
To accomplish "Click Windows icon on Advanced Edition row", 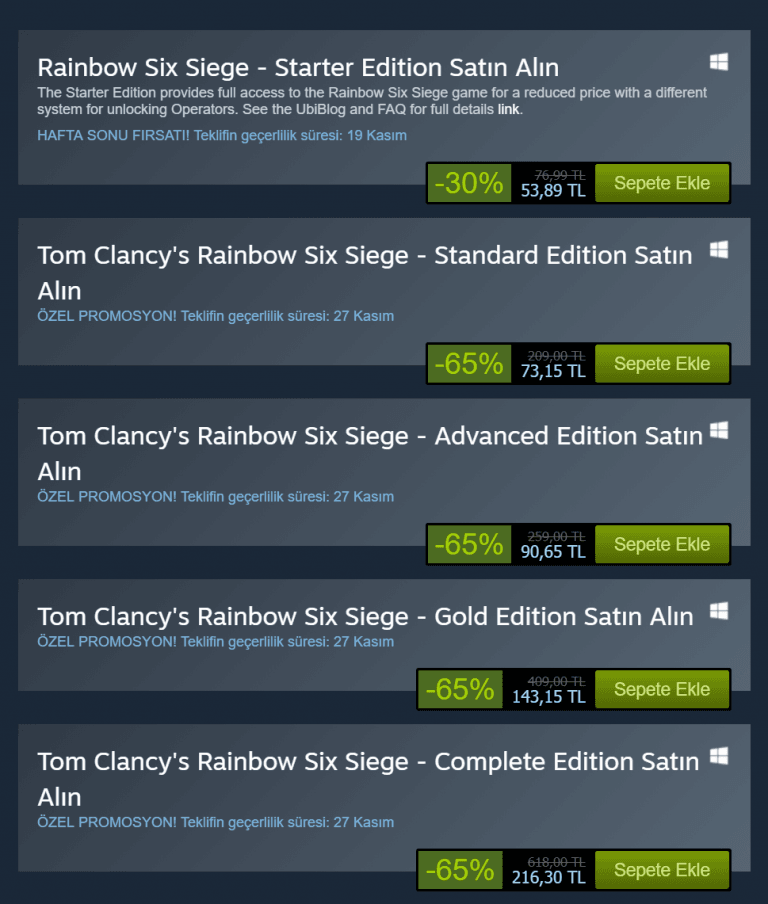I will pos(719,430).
